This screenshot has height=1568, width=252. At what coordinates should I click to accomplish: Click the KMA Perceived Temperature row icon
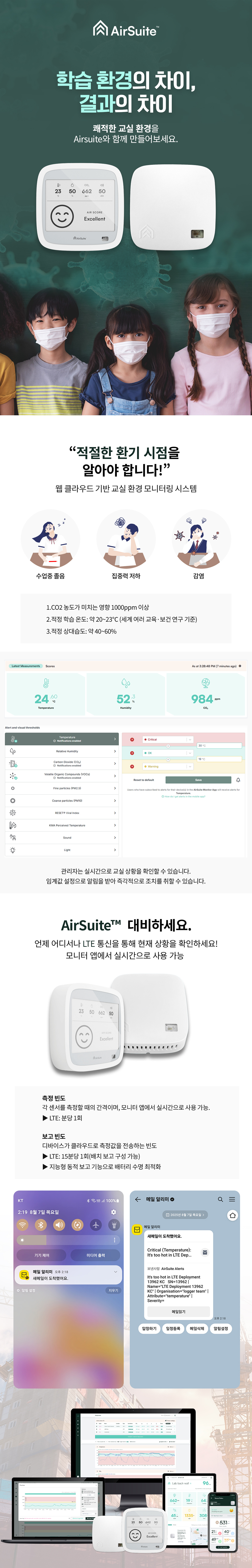tap(13, 825)
